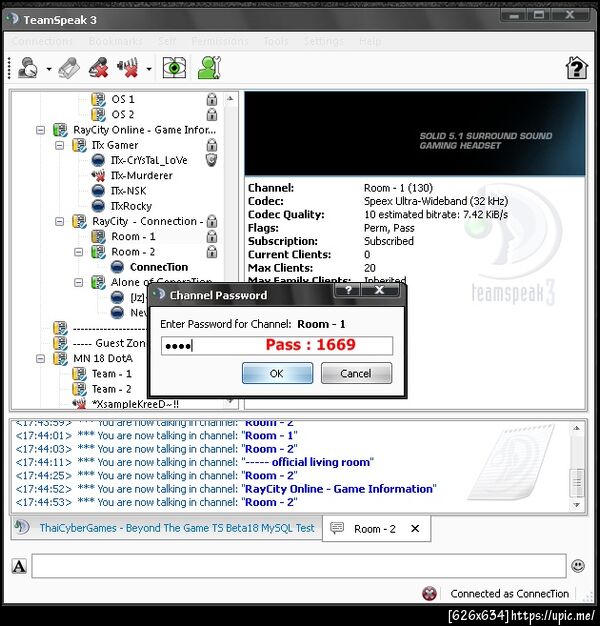Switch to ThaiCyberGames server chat tab
Image resolution: width=600 pixels, height=626 pixels.
(x=166, y=528)
